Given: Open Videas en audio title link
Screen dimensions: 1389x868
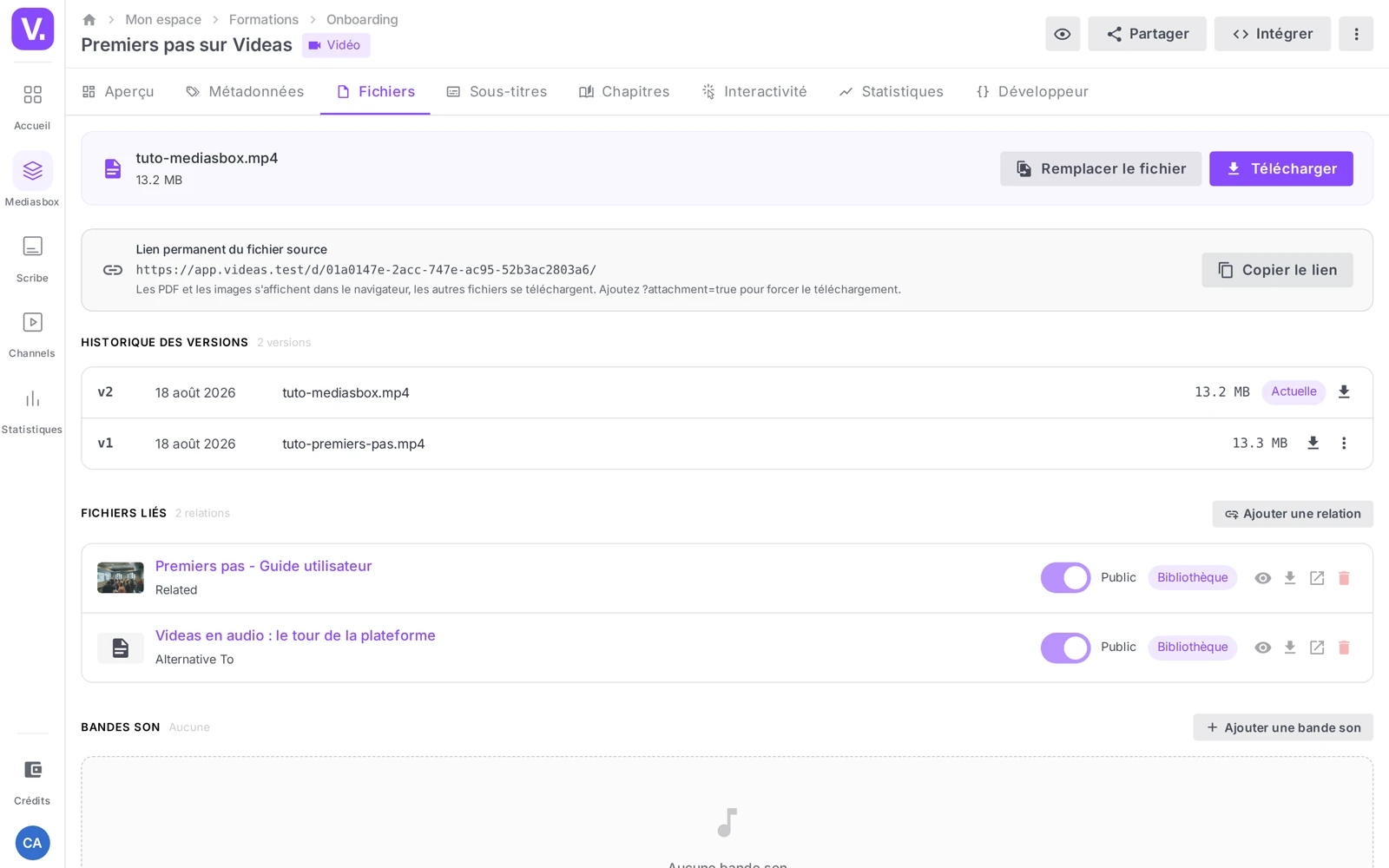Looking at the screenshot, I should click(x=295, y=635).
